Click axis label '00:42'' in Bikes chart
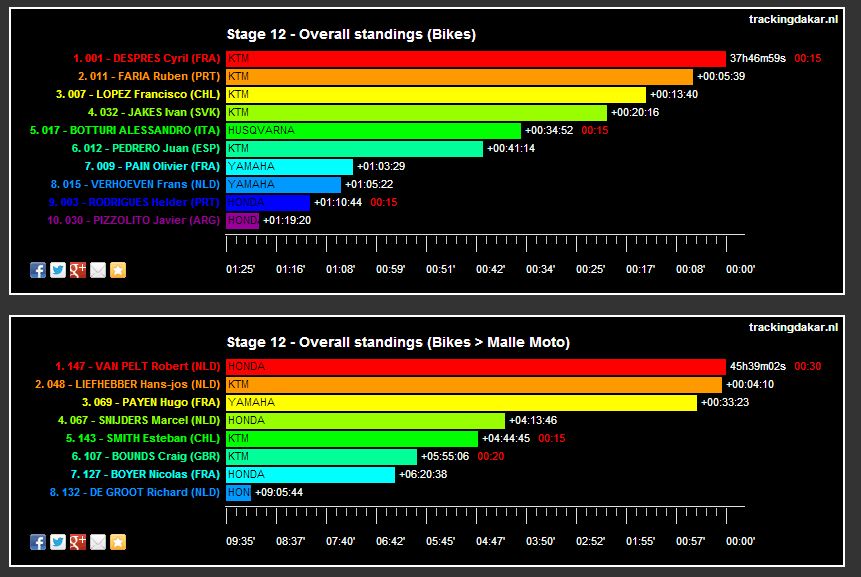The height and width of the screenshot is (577, 861). [x=490, y=269]
